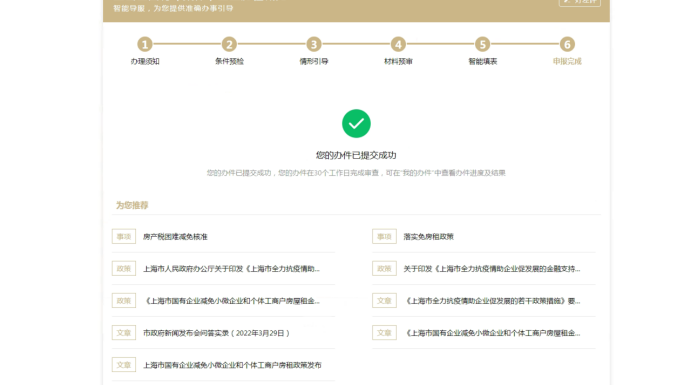This screenshot has height=387, width=677.
Task: Open the 好差评 rating button
Action: (579, 2)
